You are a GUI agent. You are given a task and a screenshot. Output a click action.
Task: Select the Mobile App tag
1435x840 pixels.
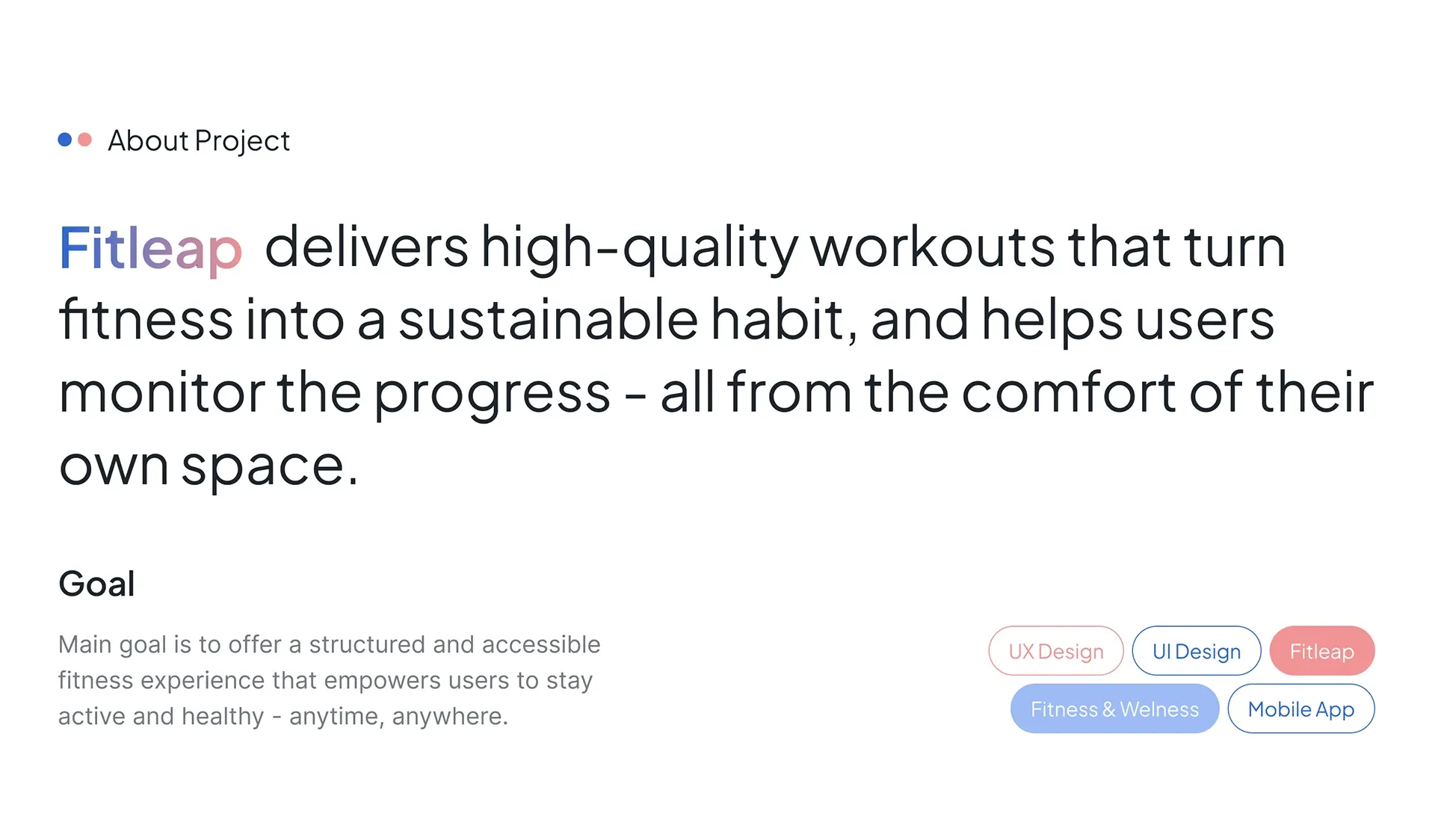click(1300, 708)
